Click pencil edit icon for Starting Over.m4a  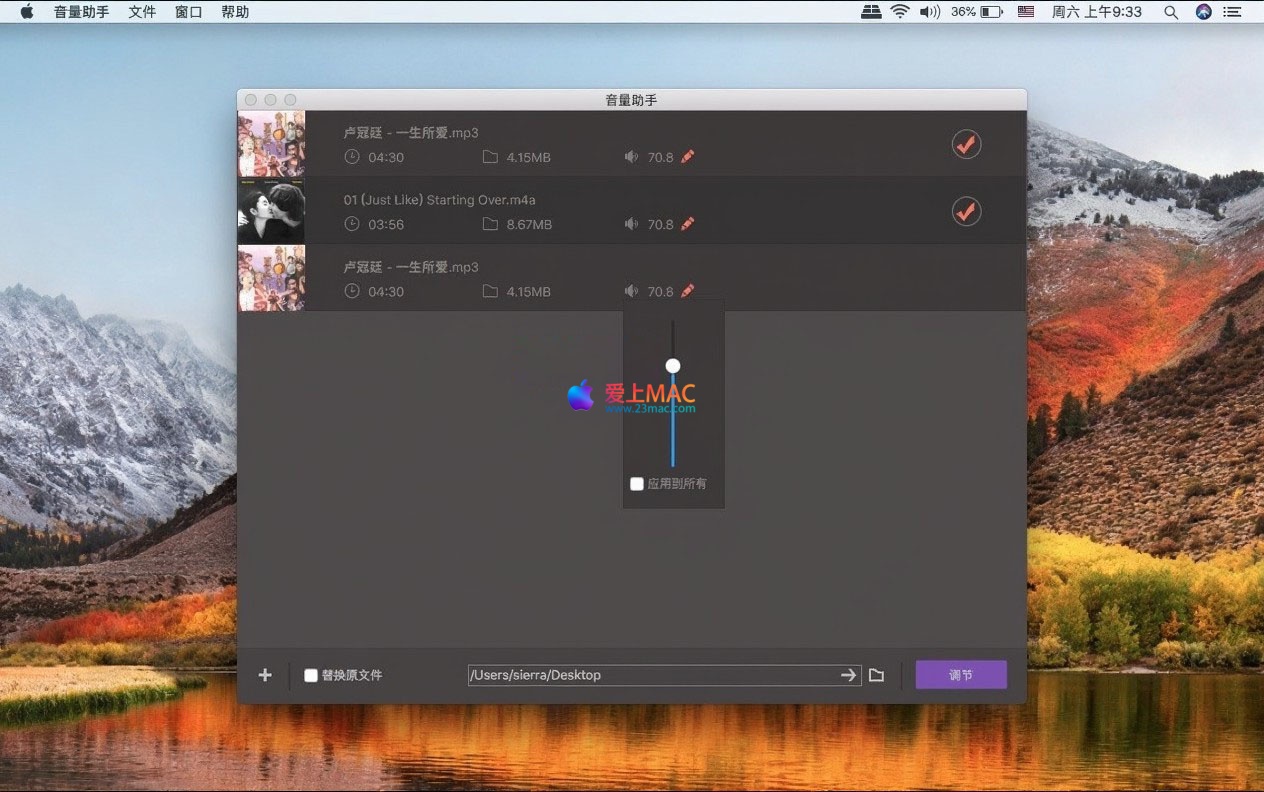[x=687, y=224]
